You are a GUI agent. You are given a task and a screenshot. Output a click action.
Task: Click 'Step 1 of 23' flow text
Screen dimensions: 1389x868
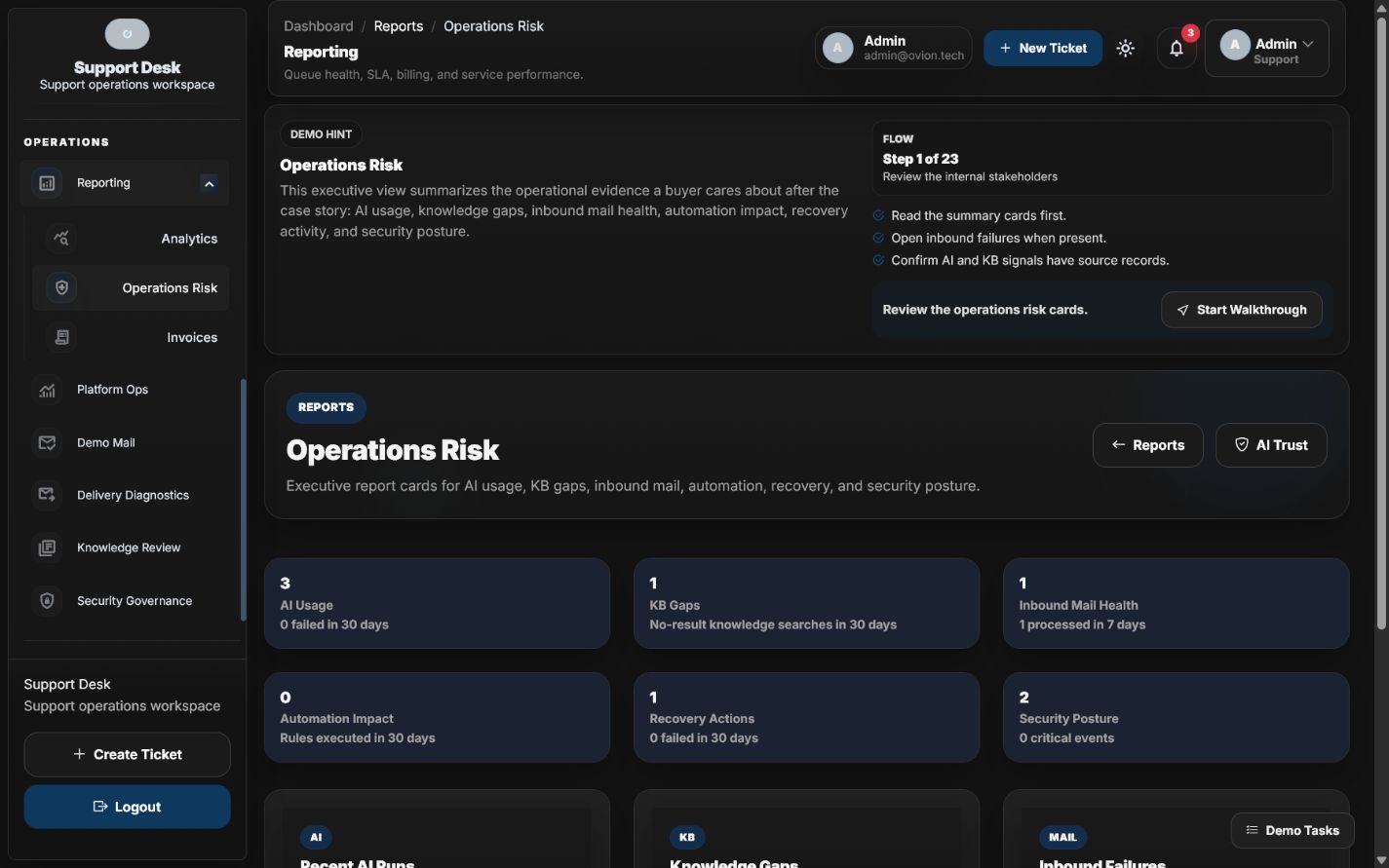click(x=920, y=159)
